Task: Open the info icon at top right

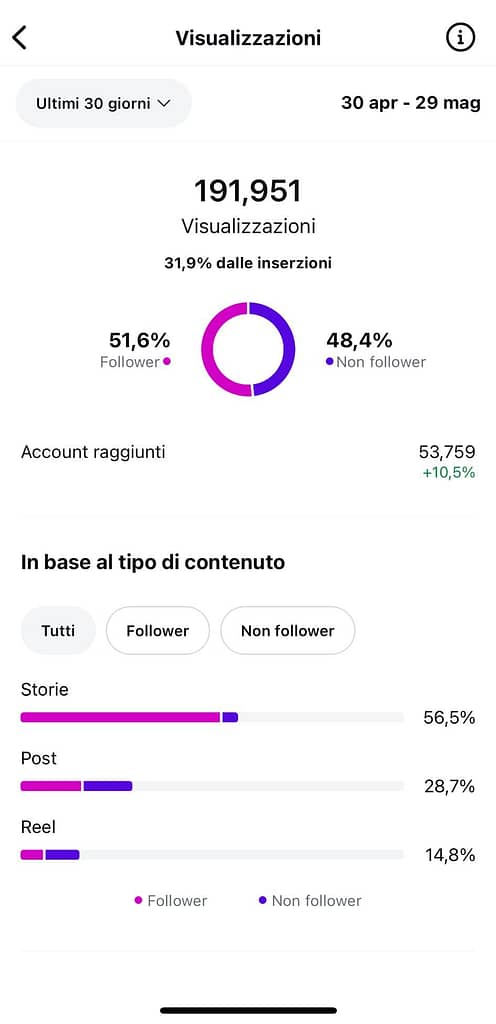Action: pos(461,38)
